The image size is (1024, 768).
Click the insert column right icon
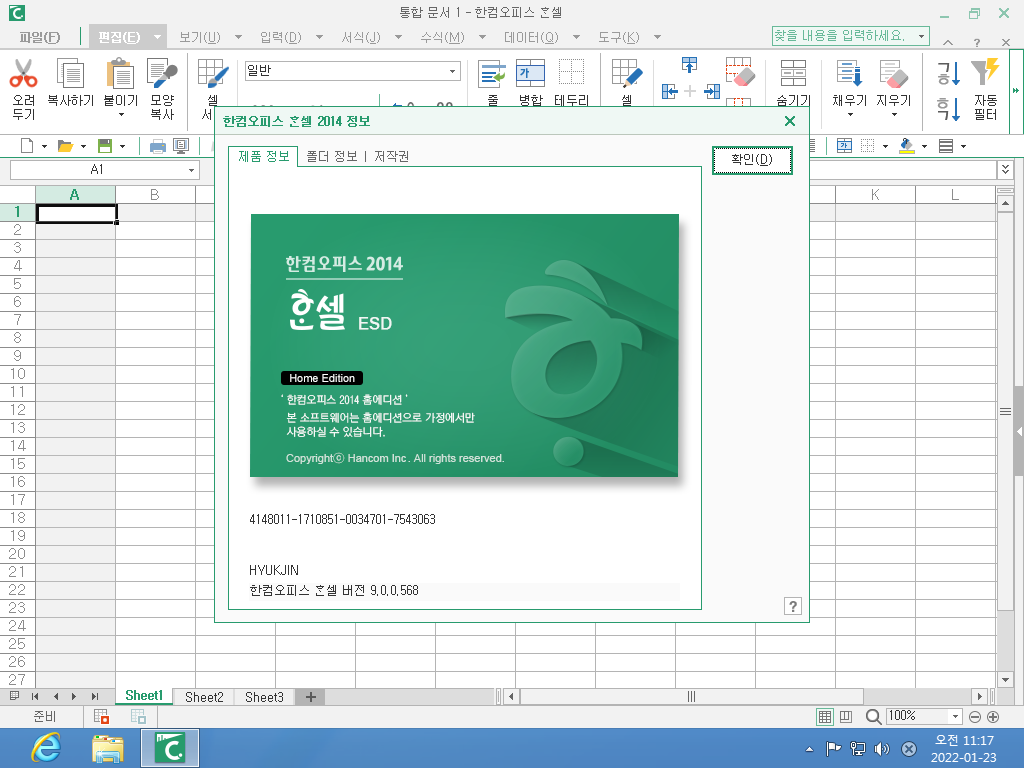coord(712,91)
